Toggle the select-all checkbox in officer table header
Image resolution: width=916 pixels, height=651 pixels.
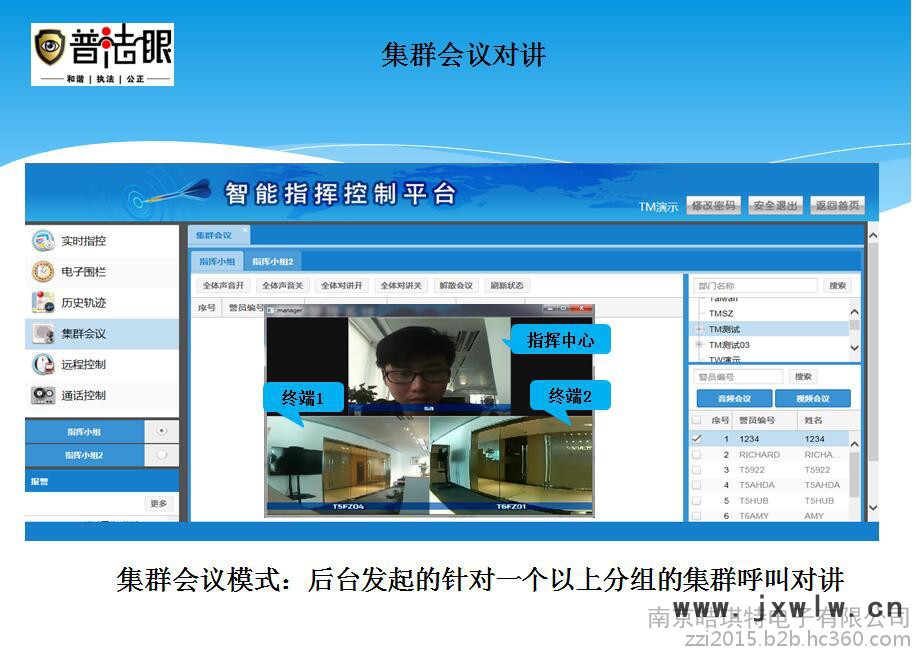pyautogui.click(x=697, y=420)
